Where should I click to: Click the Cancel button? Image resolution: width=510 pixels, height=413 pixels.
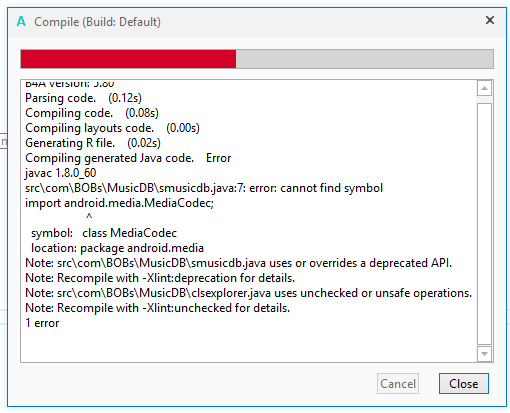pyautogui.click(x=398, y=384)
